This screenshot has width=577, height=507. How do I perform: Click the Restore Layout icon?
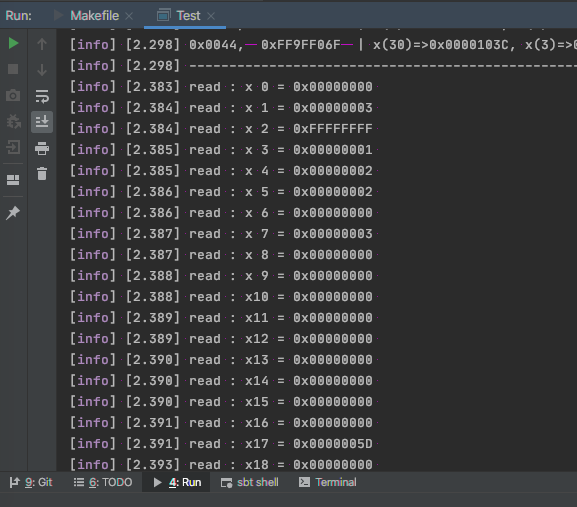(13, 180)
